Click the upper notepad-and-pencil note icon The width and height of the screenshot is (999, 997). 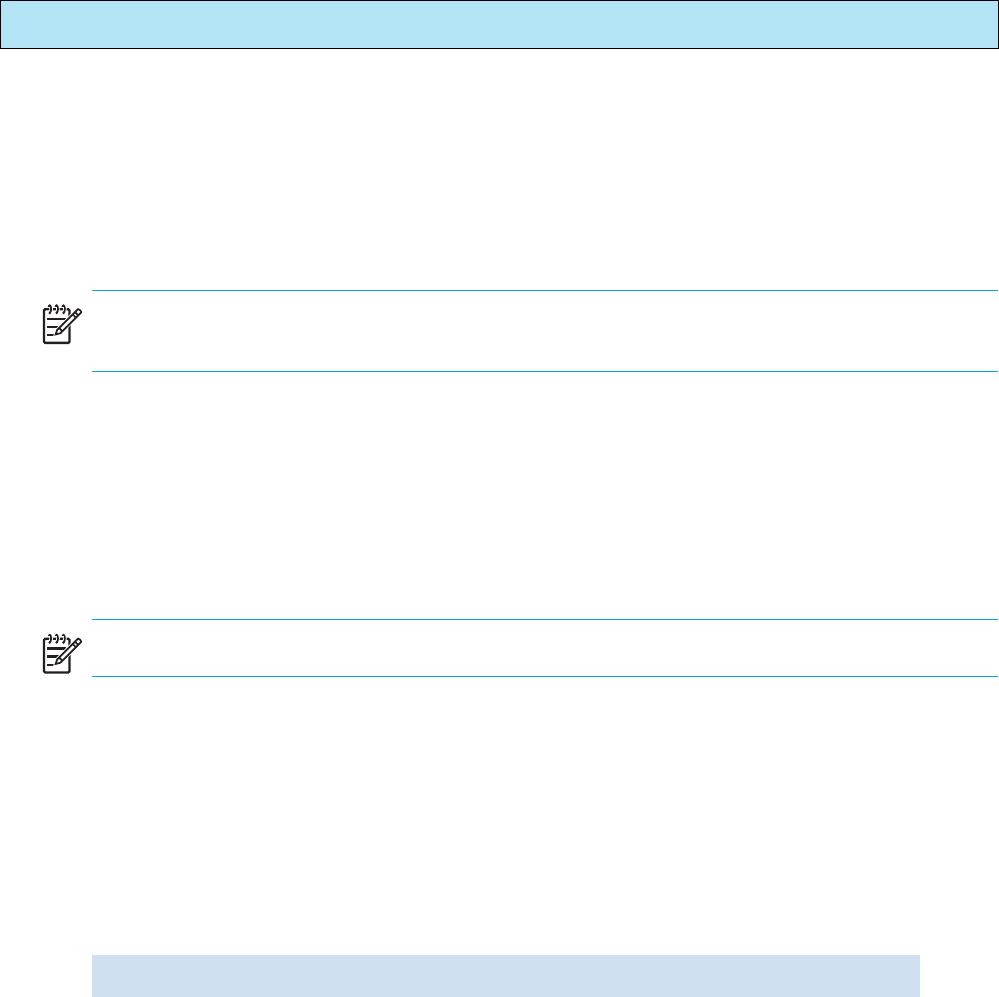tap(62, 325)
